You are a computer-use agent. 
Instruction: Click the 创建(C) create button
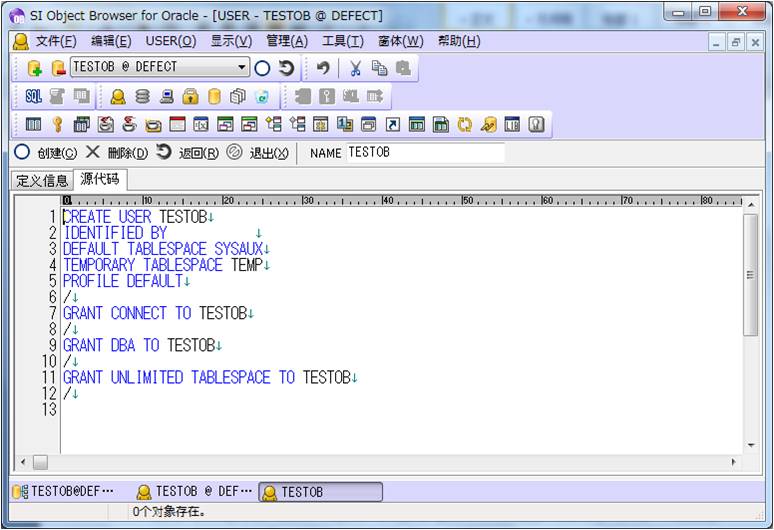(x=45, y=153)
